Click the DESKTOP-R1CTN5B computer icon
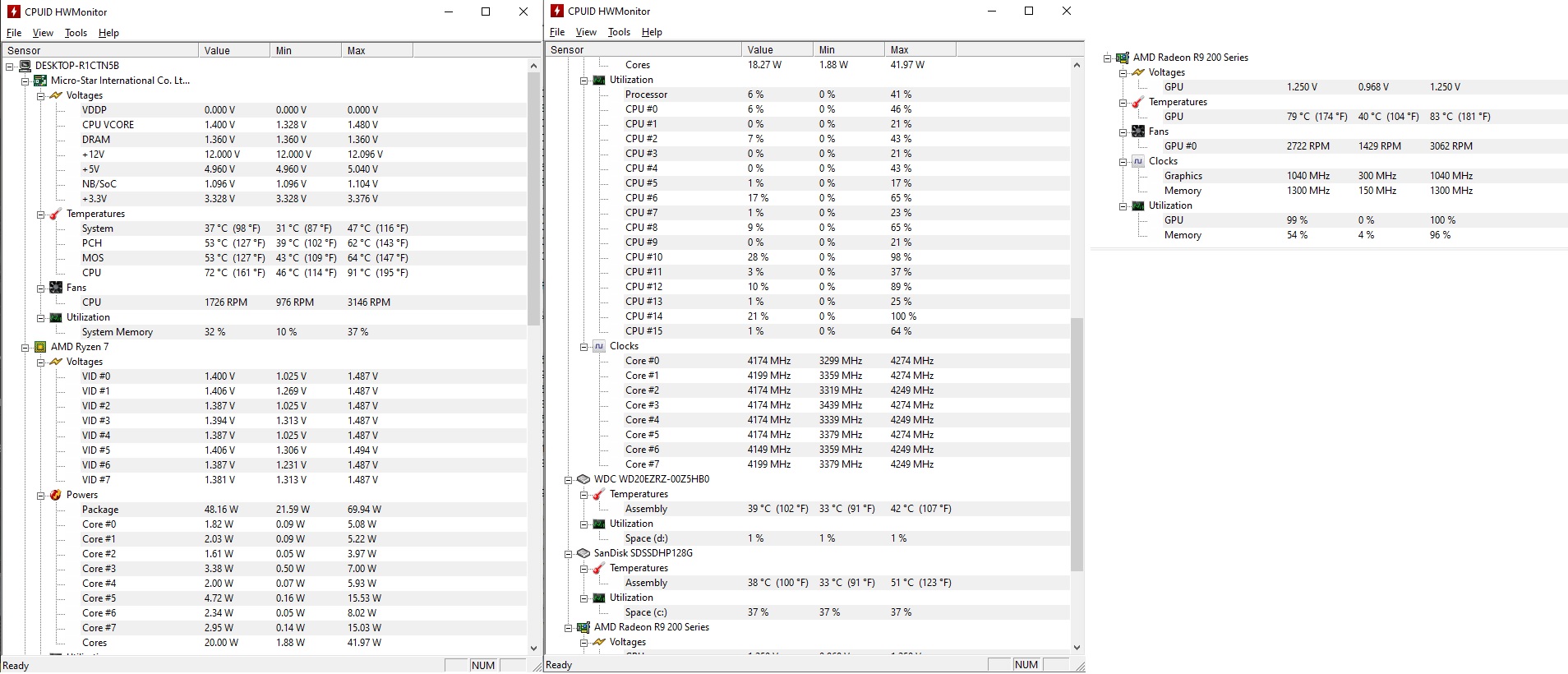 [x=25, y=66]
